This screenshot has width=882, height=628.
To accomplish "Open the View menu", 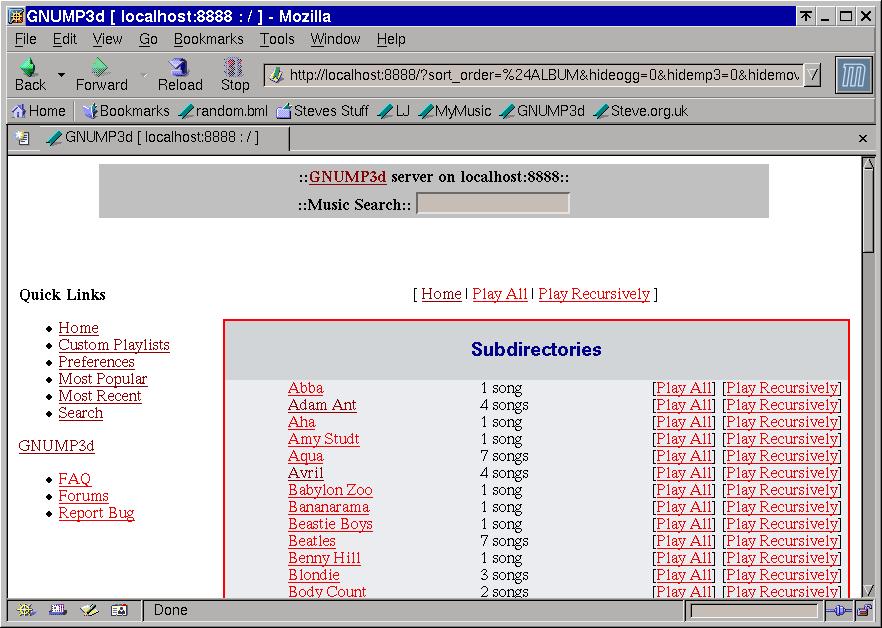I will [107, 39].
